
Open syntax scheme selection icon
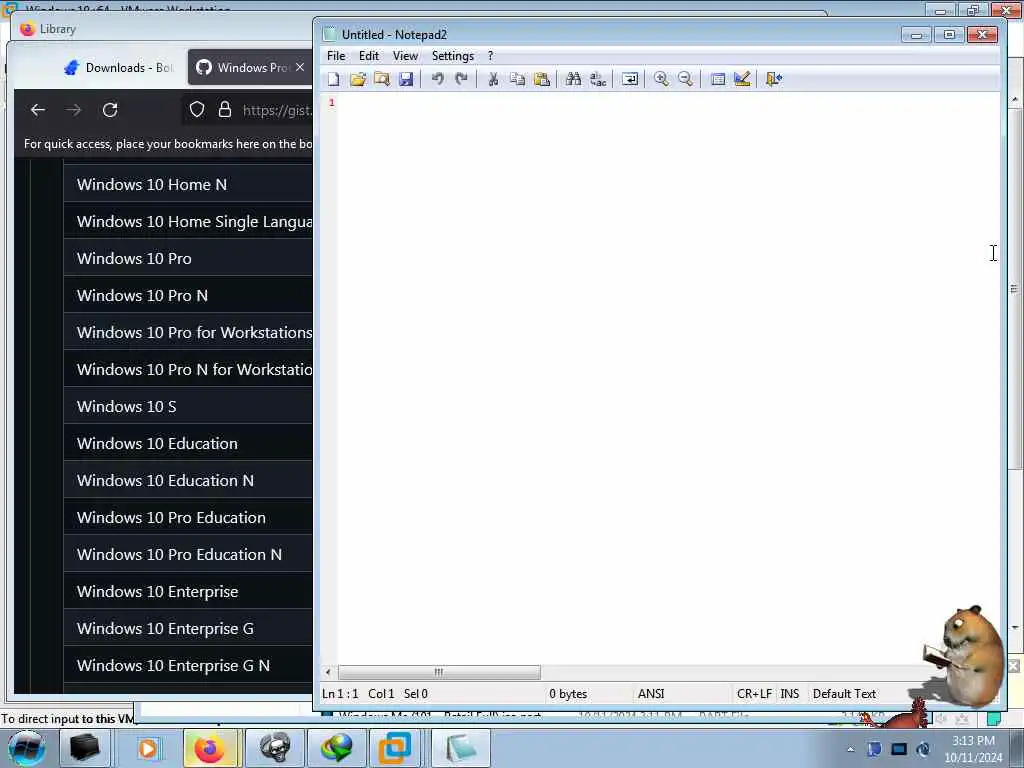pos(718,79)
